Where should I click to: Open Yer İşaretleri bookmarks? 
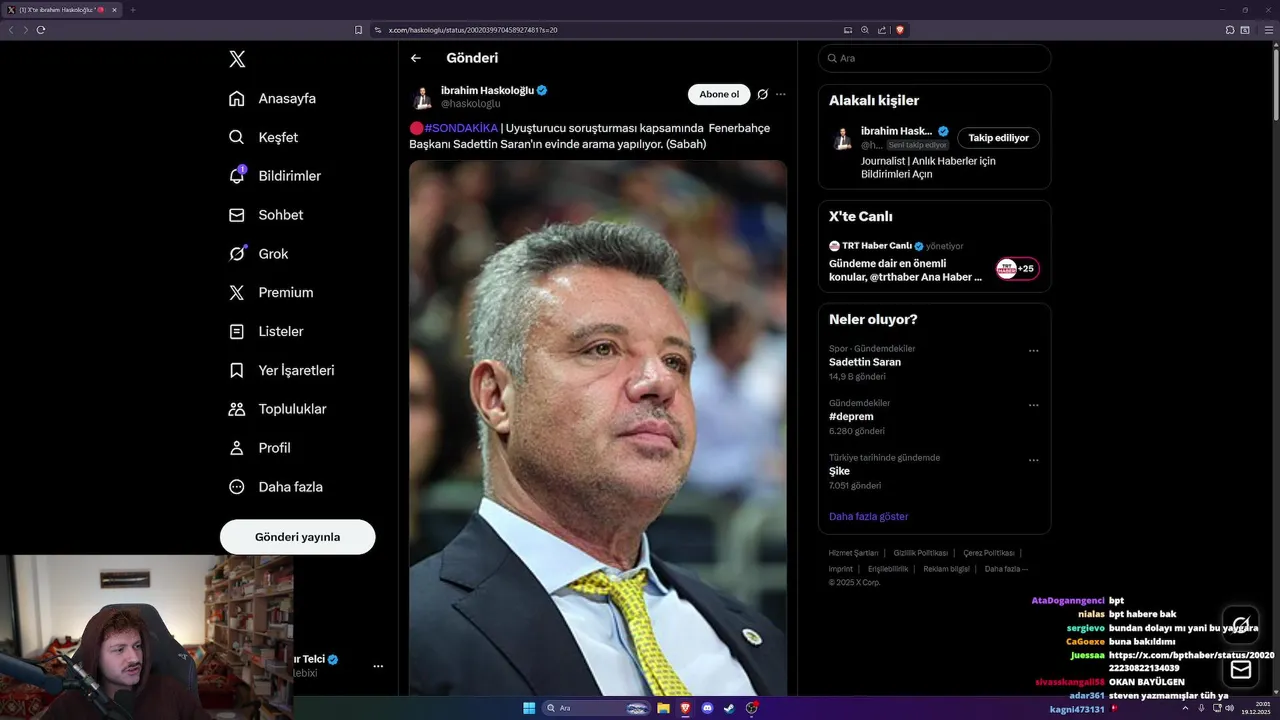[x=281, y=370]
